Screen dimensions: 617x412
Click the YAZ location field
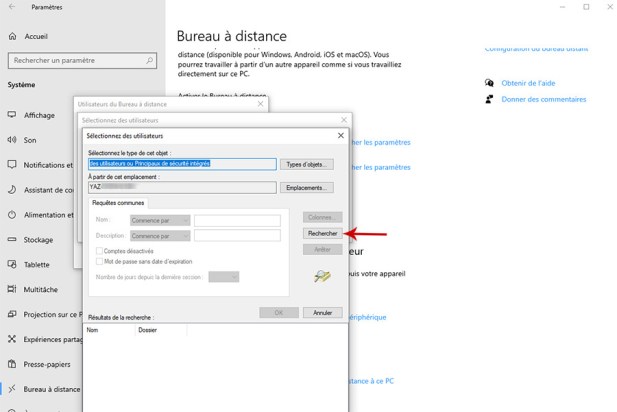(182, 187)
